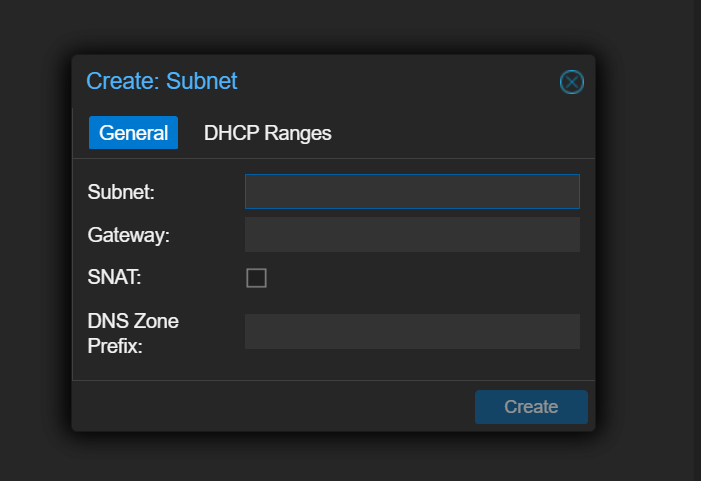
Task: Click the dimmed background left of dialog
Action: (x=35, y=240)
